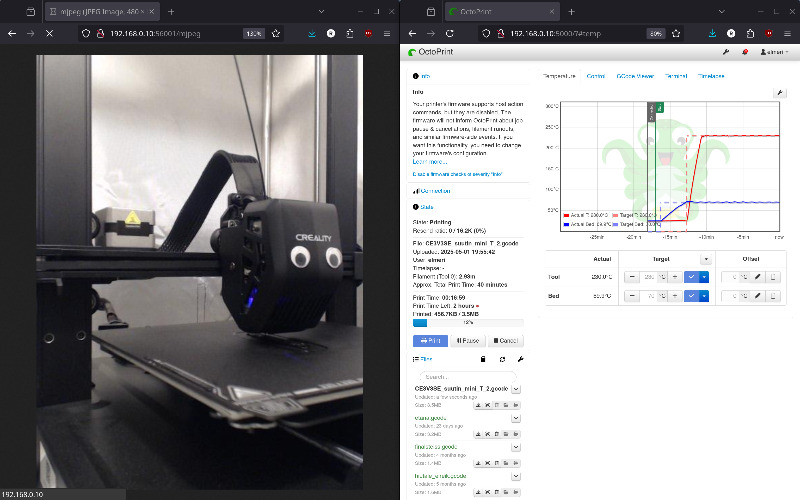The width and height of the screenshot is (800, 500).
Task: Switch to the Terminal tab
Action: click(x=676, y=76)
